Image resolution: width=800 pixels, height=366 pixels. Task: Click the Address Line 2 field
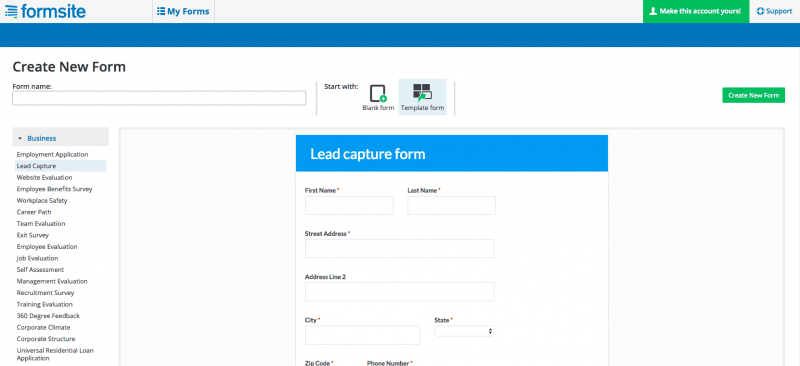(x=399, y=292)
